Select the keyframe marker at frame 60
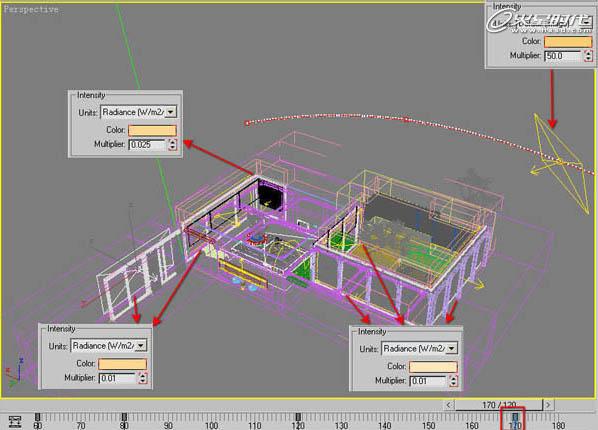 click(37, 417)
